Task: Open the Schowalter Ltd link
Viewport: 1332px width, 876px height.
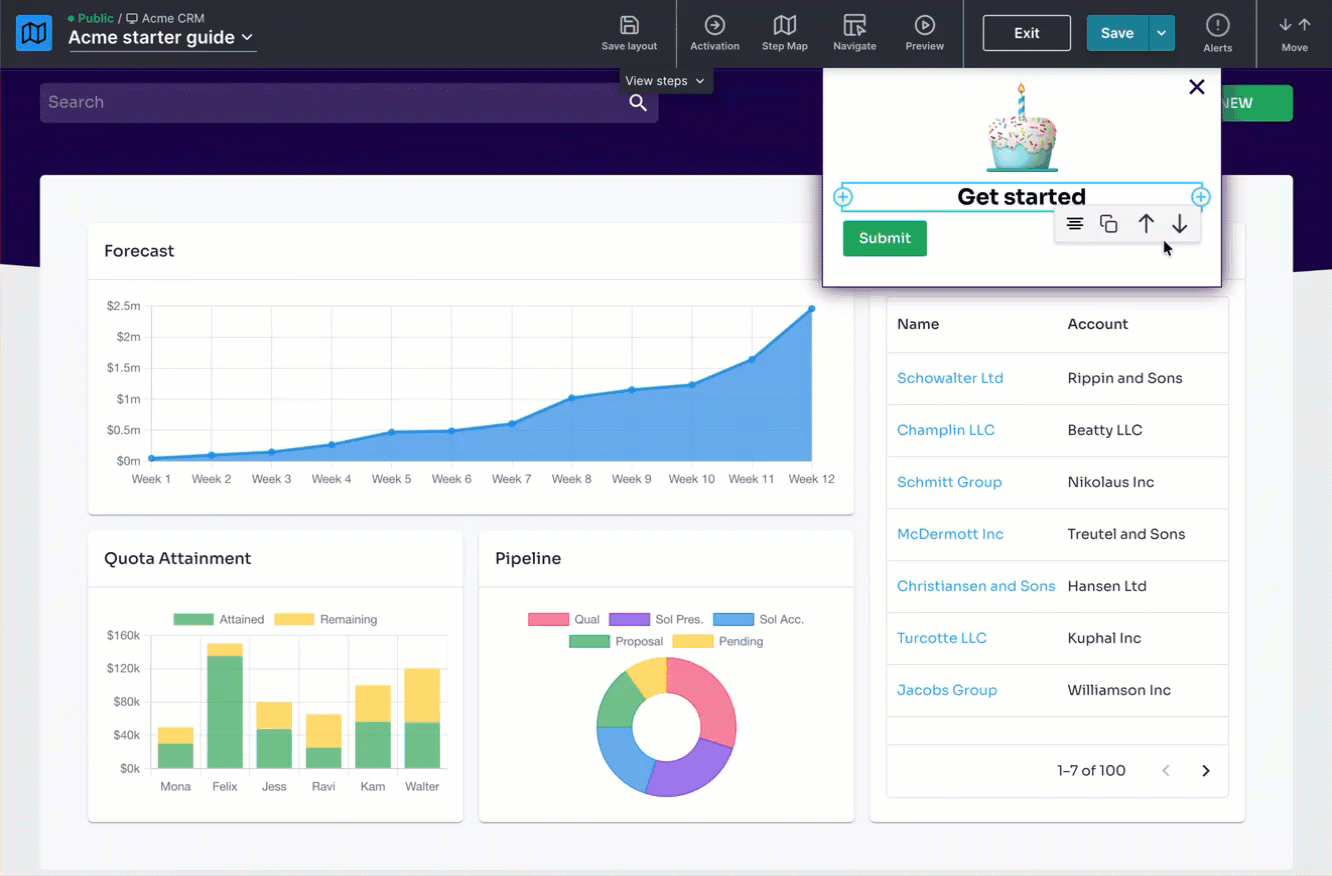Action: tap(950, 378)
